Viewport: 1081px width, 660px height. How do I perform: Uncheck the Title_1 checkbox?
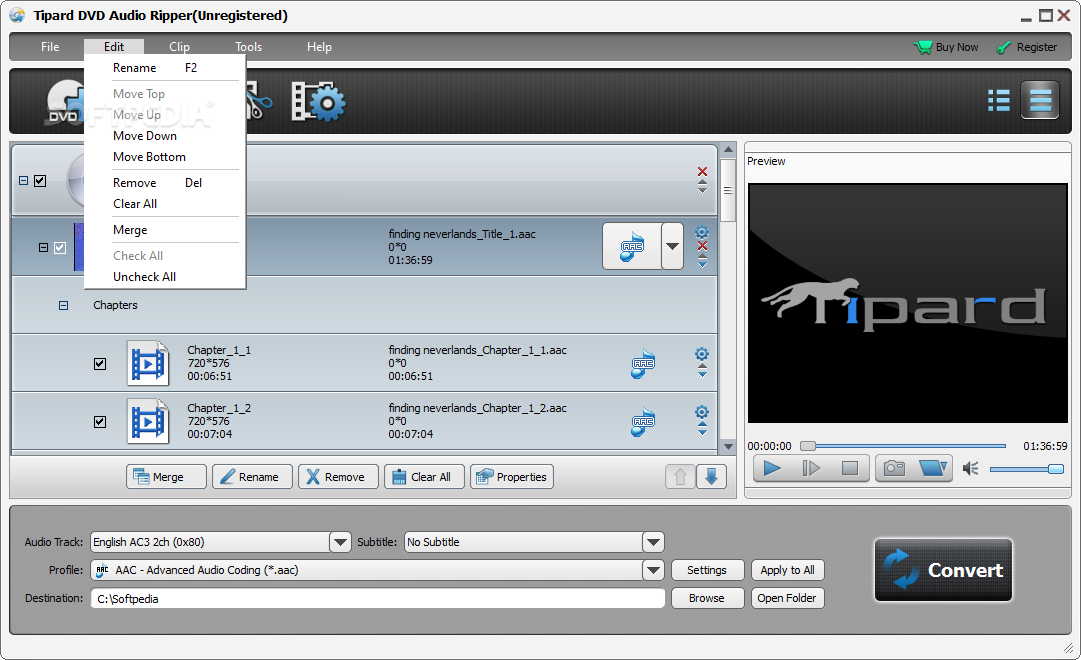tap(60, 248)
